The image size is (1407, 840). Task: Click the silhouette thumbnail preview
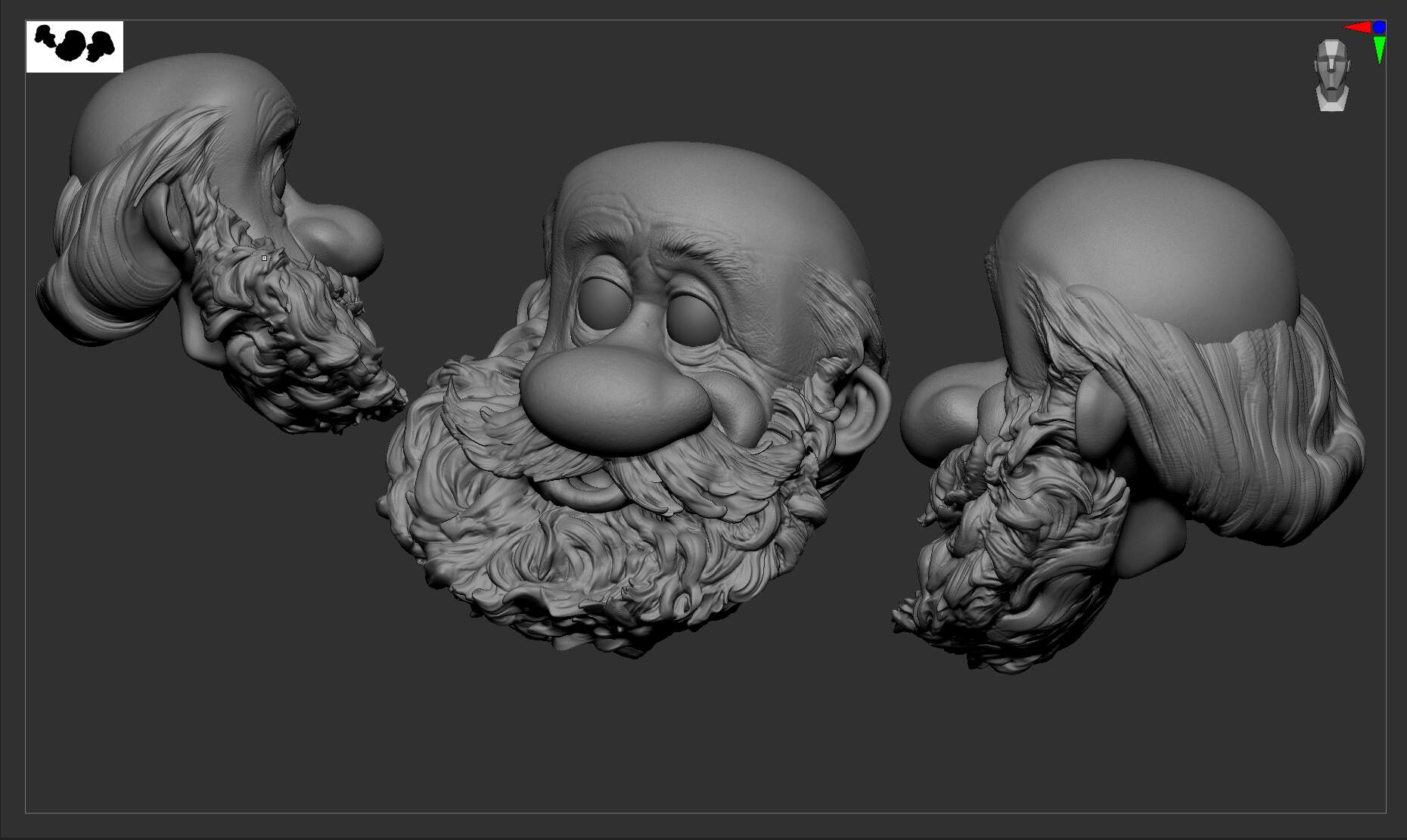75,47
